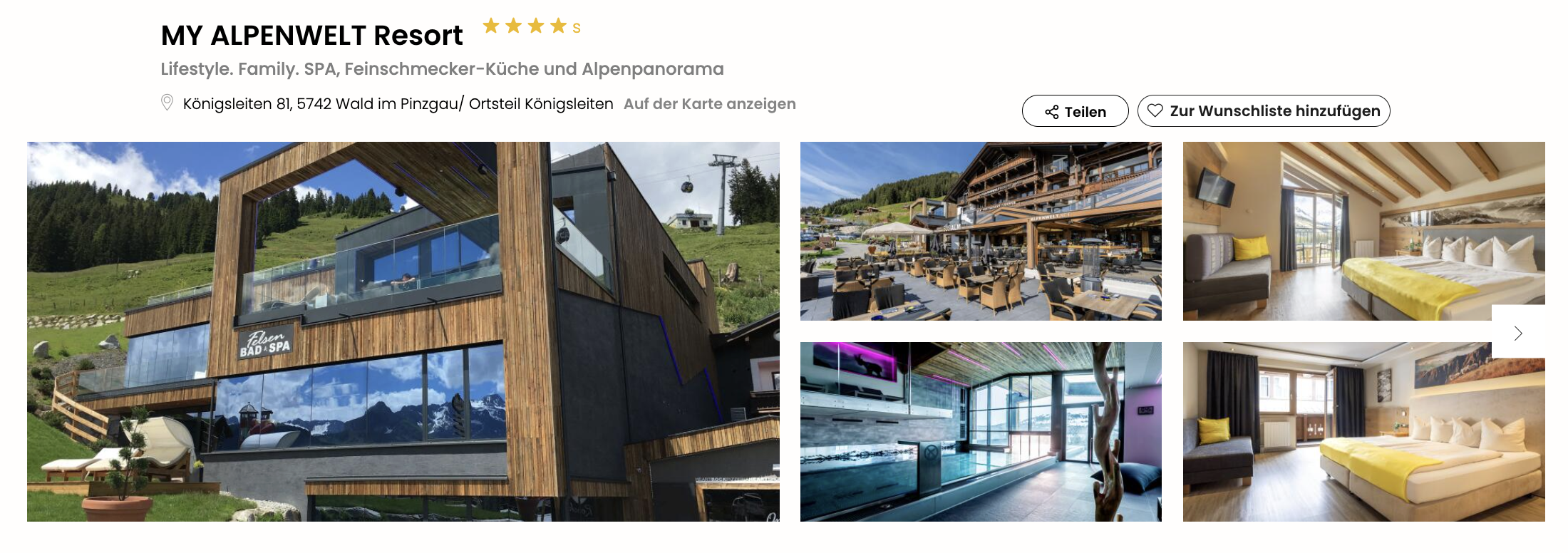
Task: Click the first gold rating star
Action: [491, 26]
